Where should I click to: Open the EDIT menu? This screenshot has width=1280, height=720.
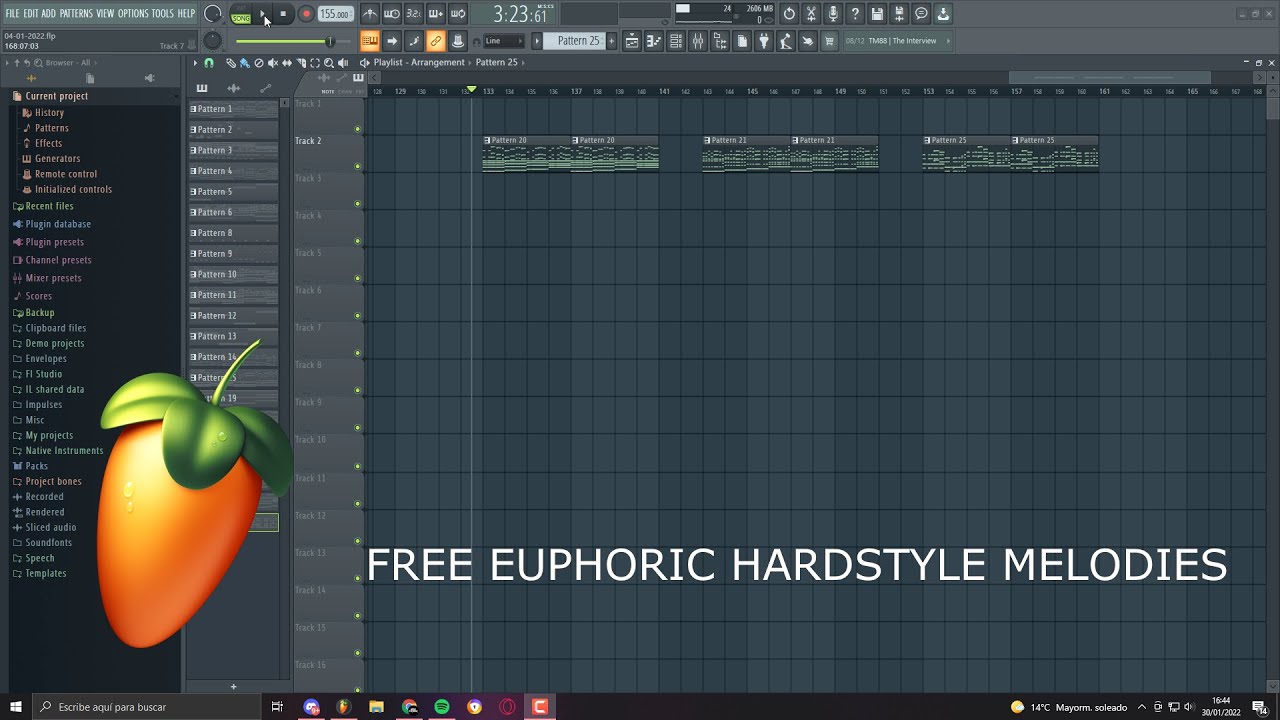(x=31, y=13)
